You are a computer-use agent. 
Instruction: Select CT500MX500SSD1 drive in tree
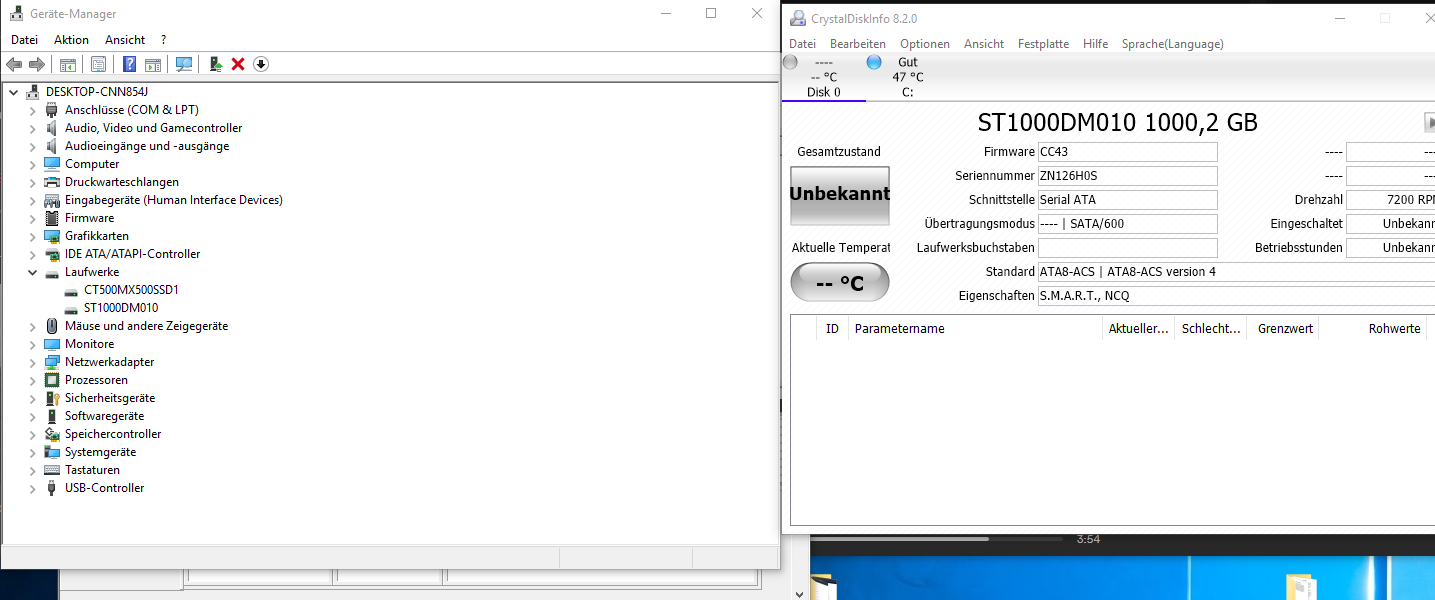131,290
